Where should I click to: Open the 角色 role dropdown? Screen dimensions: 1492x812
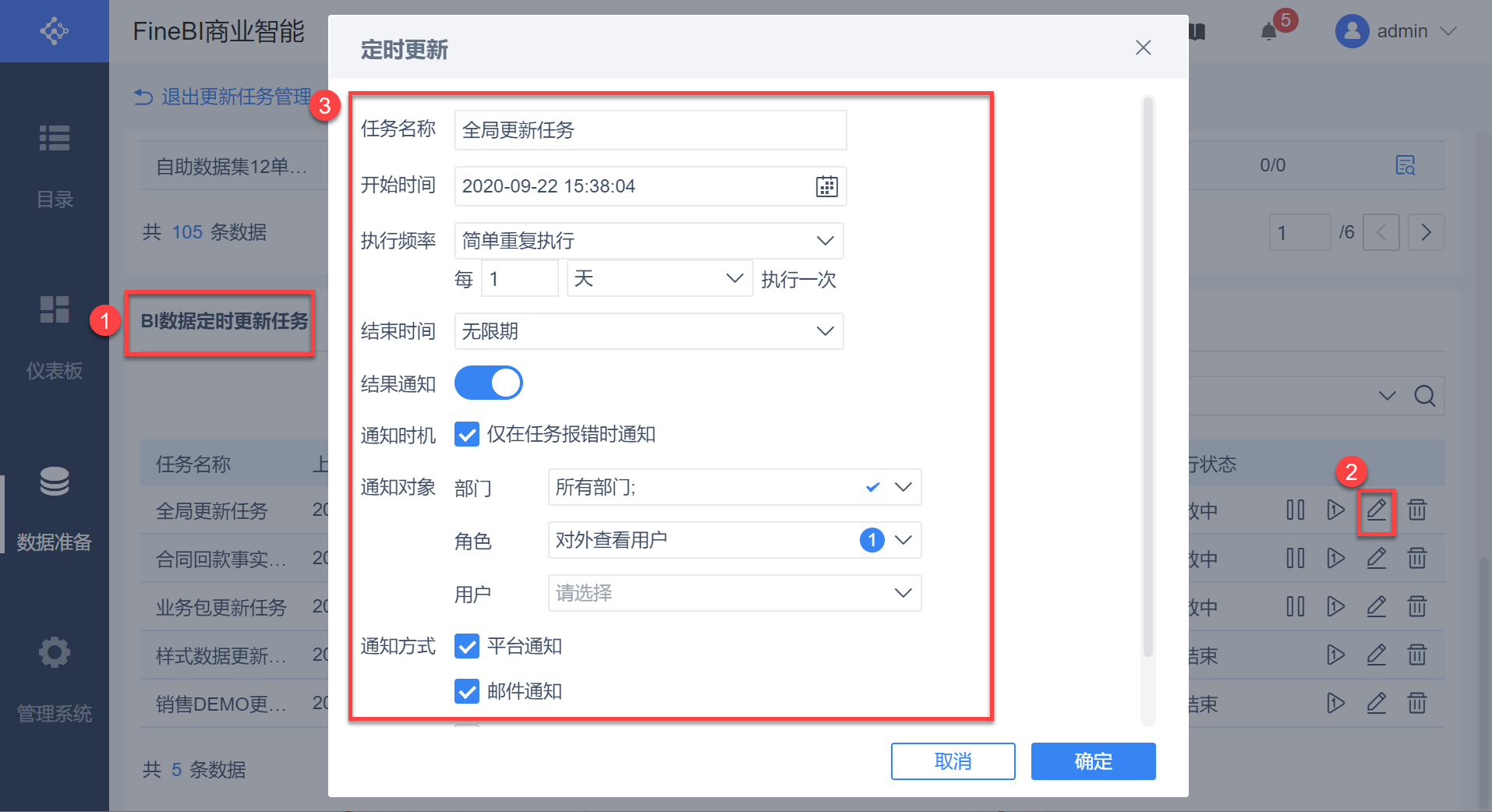(x=734, y=540)
